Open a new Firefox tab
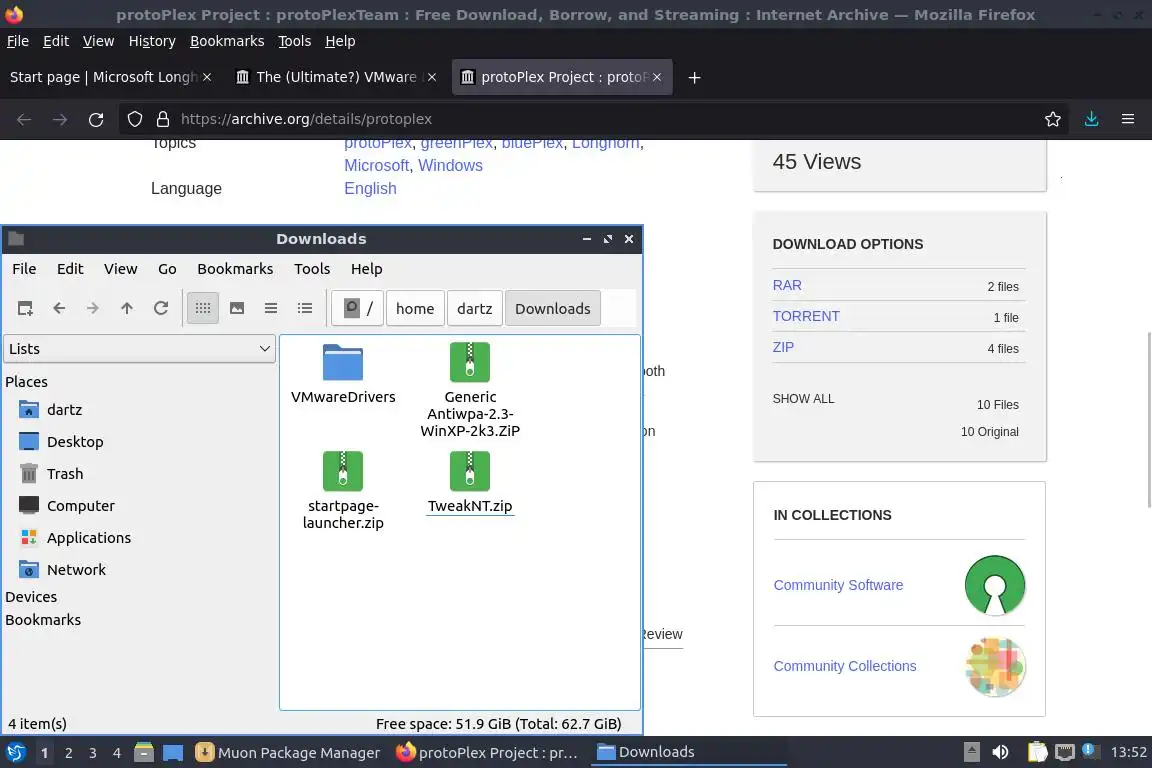 click(x=694, y=77)
